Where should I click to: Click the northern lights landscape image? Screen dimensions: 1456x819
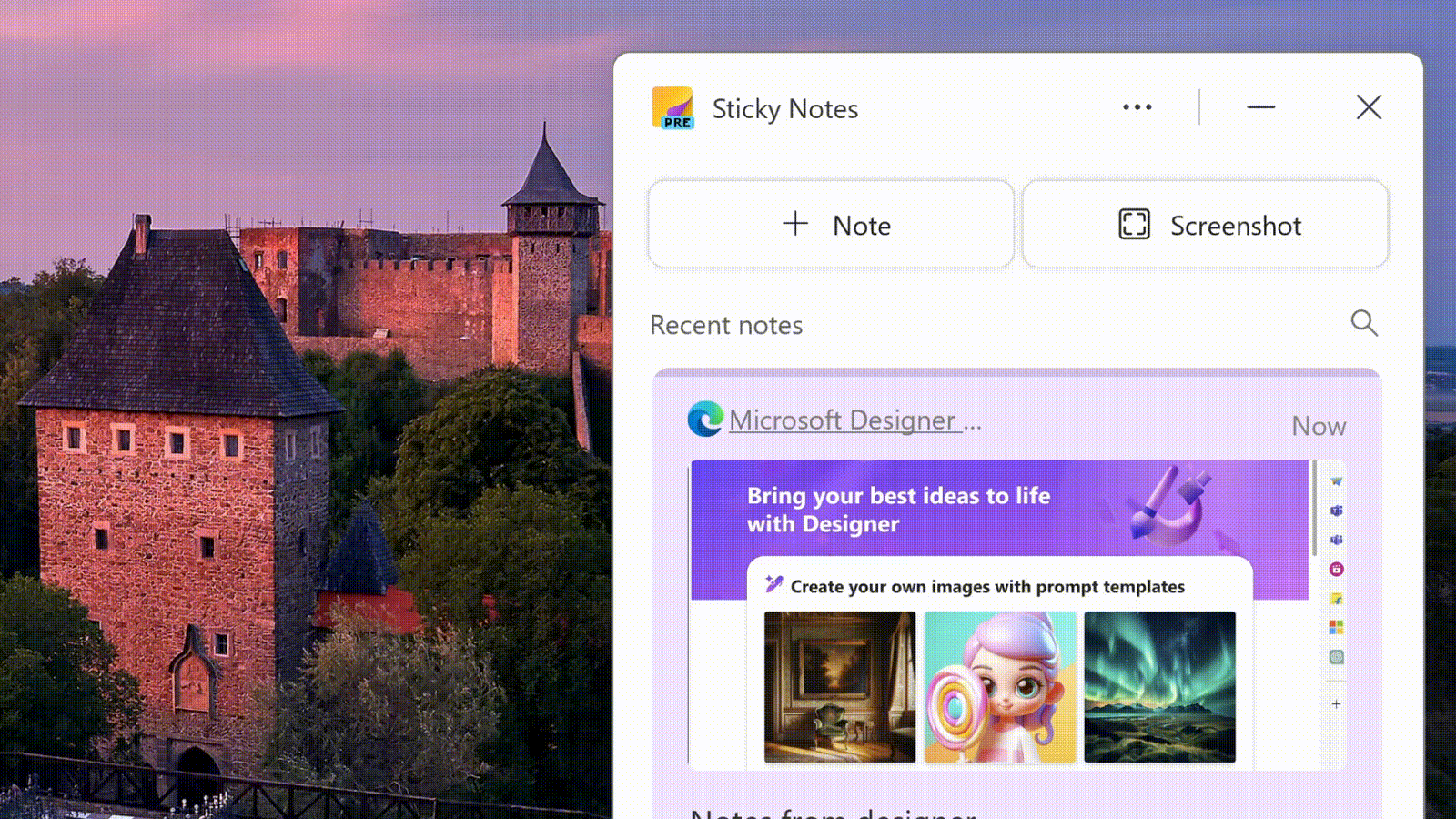(1160, 687)
